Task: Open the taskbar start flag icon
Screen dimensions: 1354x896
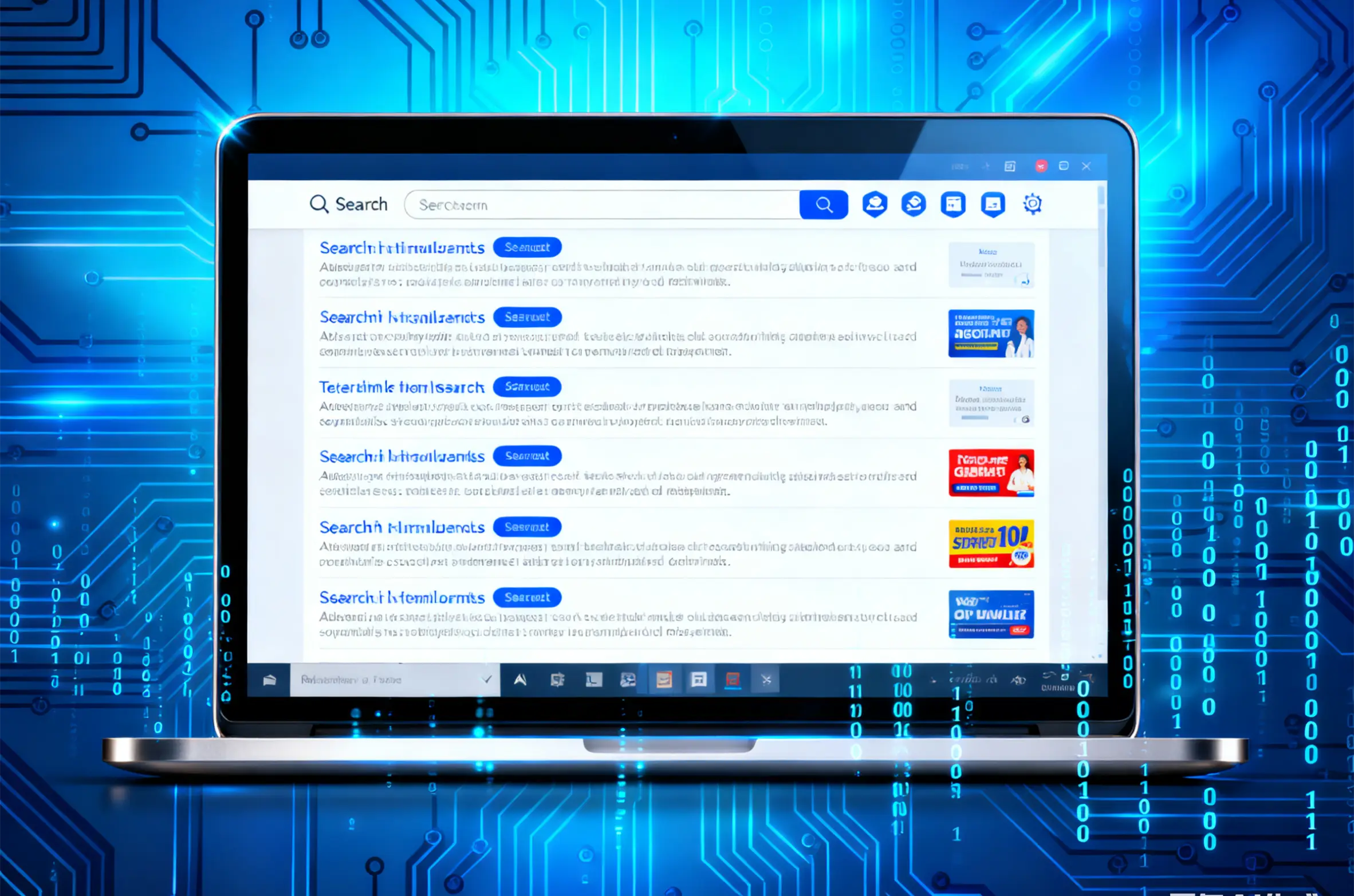Action: click(269, 680)
